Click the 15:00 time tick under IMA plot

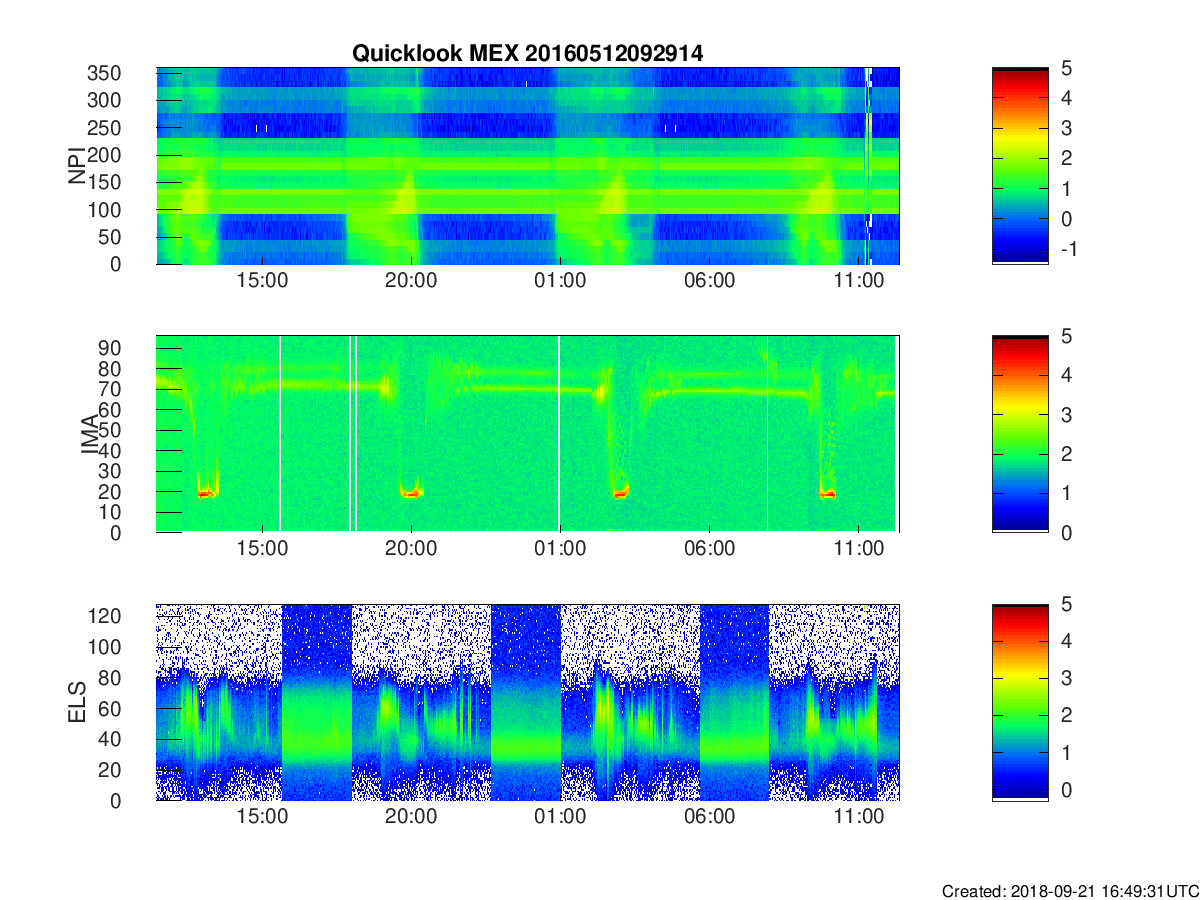(x=263, y=549)
